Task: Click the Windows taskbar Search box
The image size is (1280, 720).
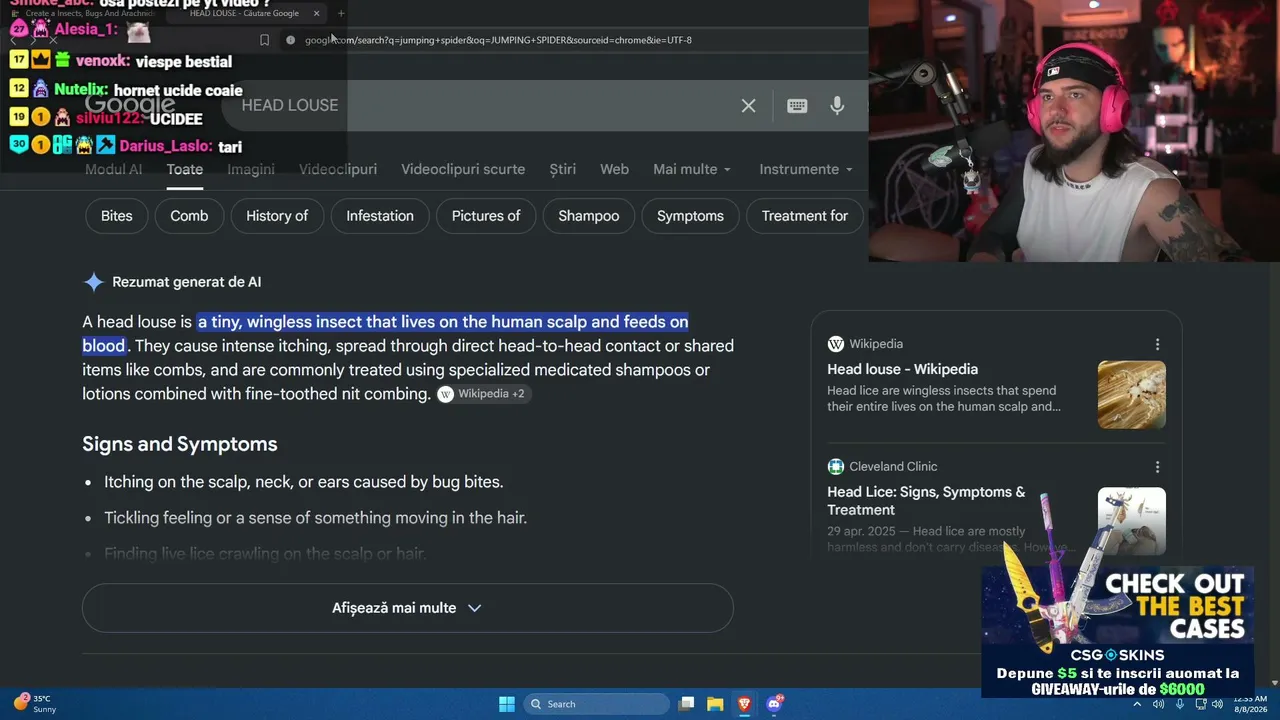Action: 596,704
